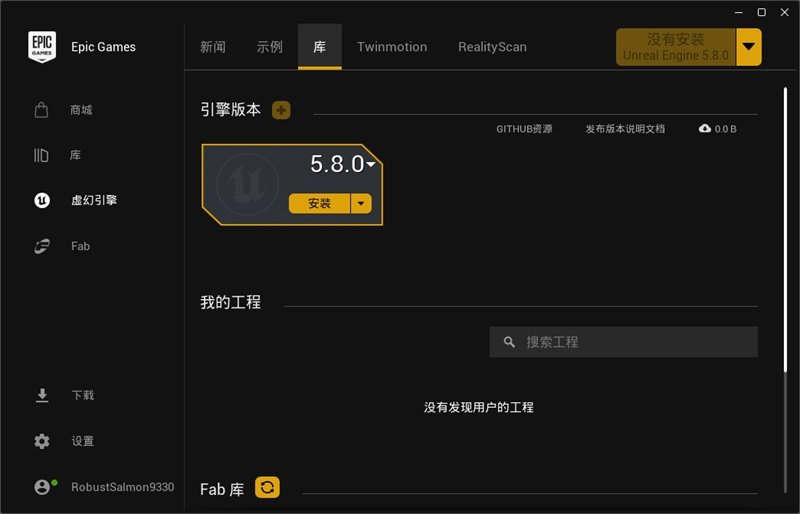Open the RealityScan tab
This screenshot has width=800, height=514.
tap(492, 47)
